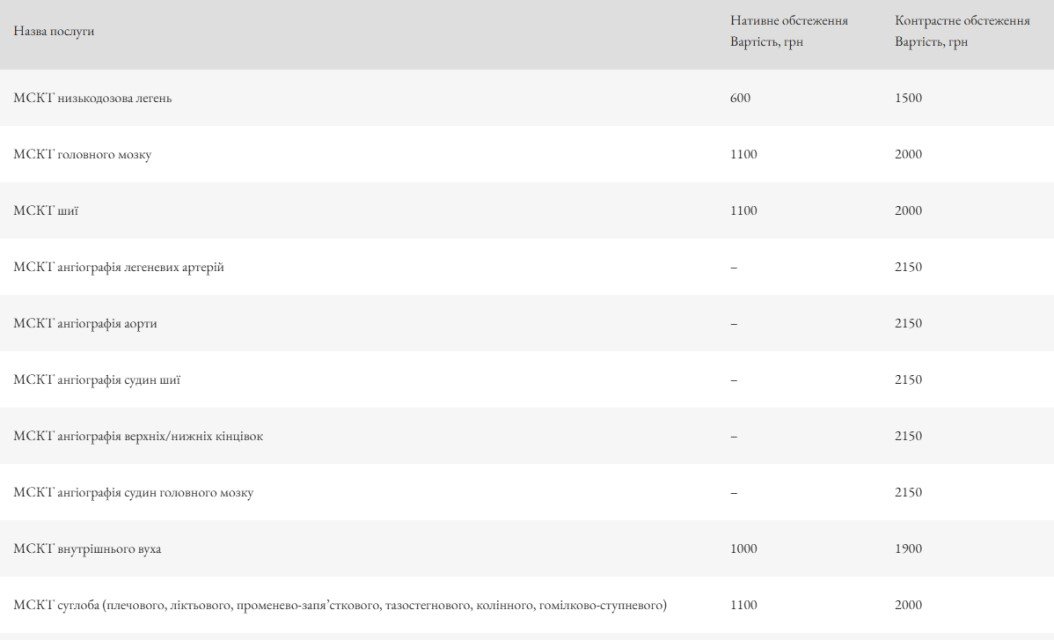The height and width of the screenshot is (640, 1054).
Task: Click the 1900 contrast price for inner ear
Action: click(908, 549)
